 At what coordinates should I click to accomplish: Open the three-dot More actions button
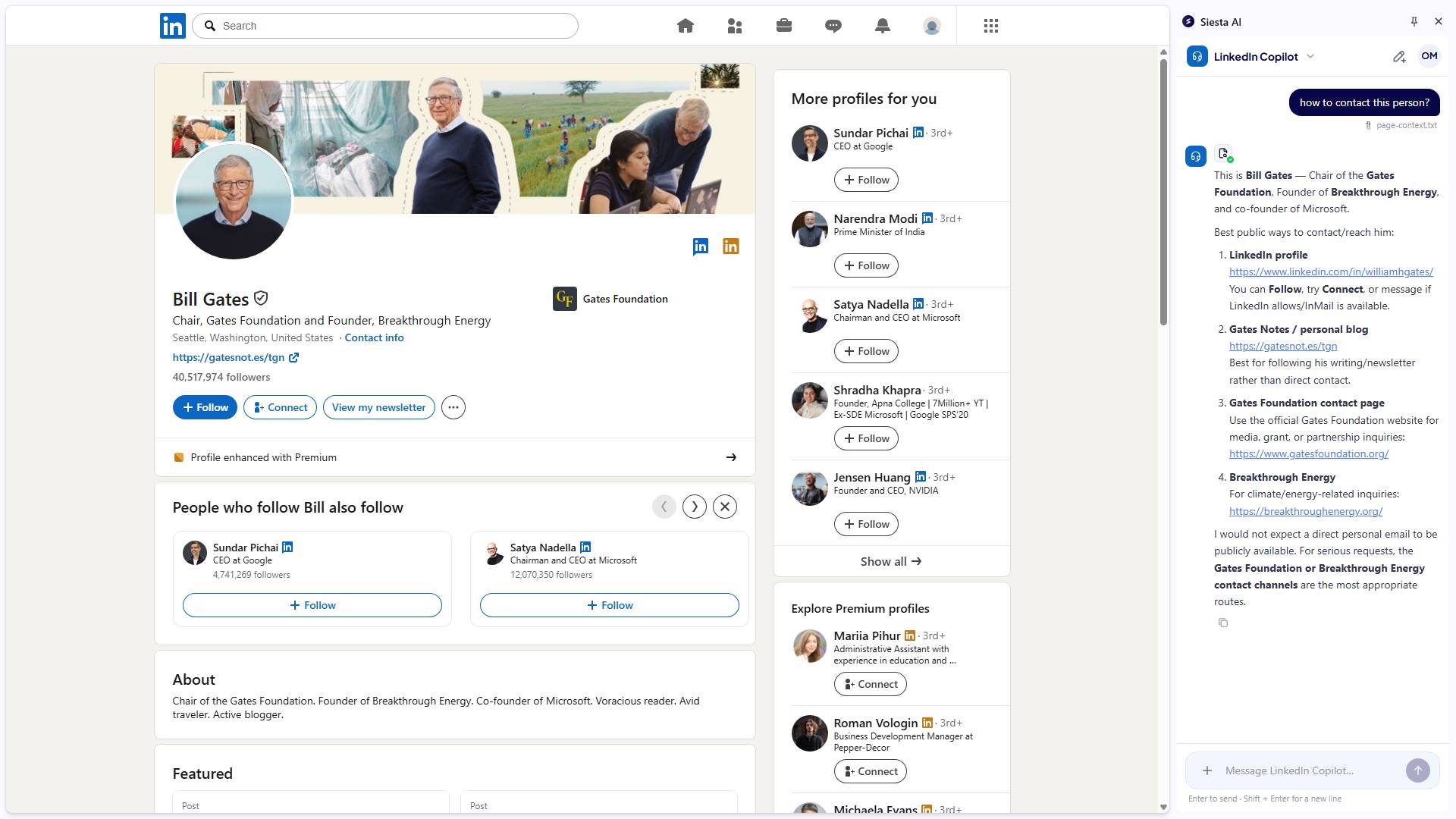pos(453,407)
